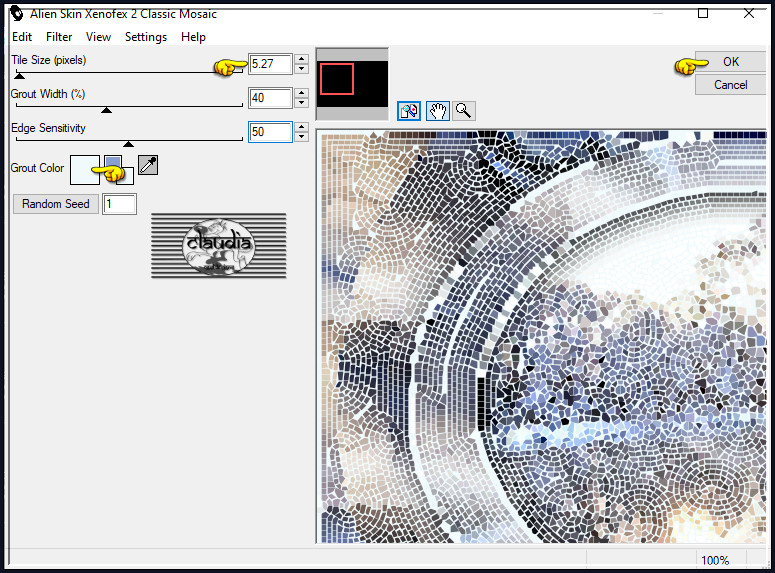Toggle the split preview icon
Viewport: 775px width, 573px height.
coord(409,111)
